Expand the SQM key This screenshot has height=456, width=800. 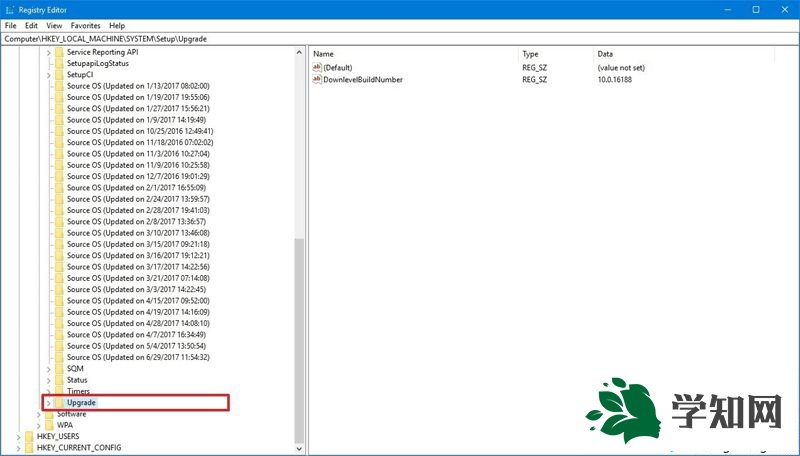pos(48,369)
